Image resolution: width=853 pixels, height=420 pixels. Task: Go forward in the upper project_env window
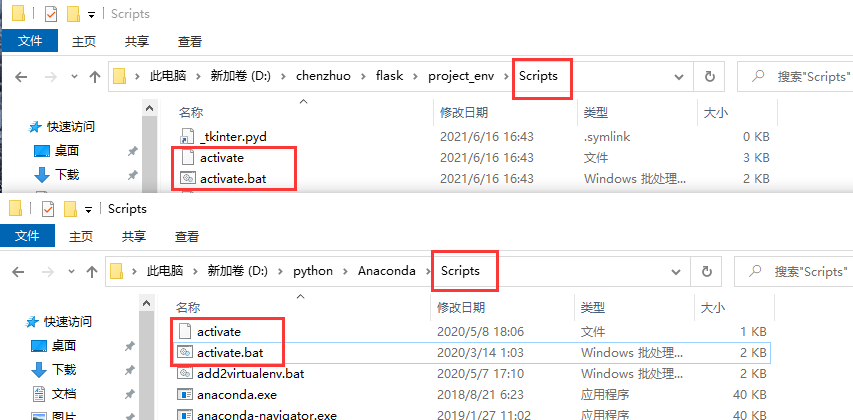[51, 77]
